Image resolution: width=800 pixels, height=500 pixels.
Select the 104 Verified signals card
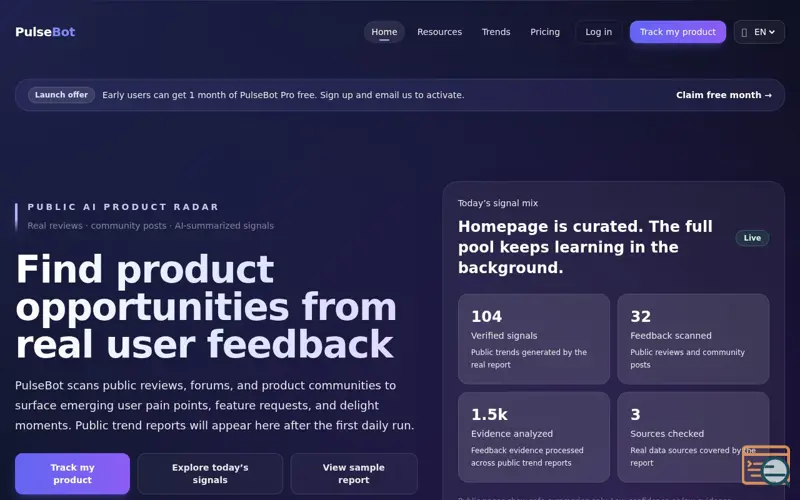click(534, 339)
